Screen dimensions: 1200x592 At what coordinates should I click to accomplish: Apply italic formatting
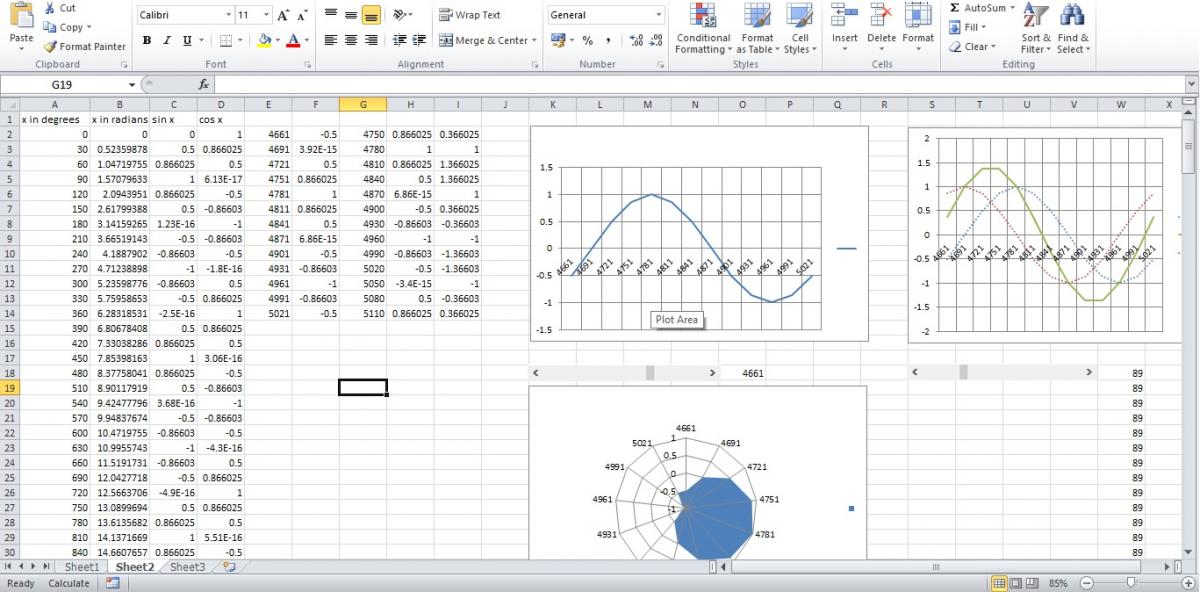click(x=167, y=41)
